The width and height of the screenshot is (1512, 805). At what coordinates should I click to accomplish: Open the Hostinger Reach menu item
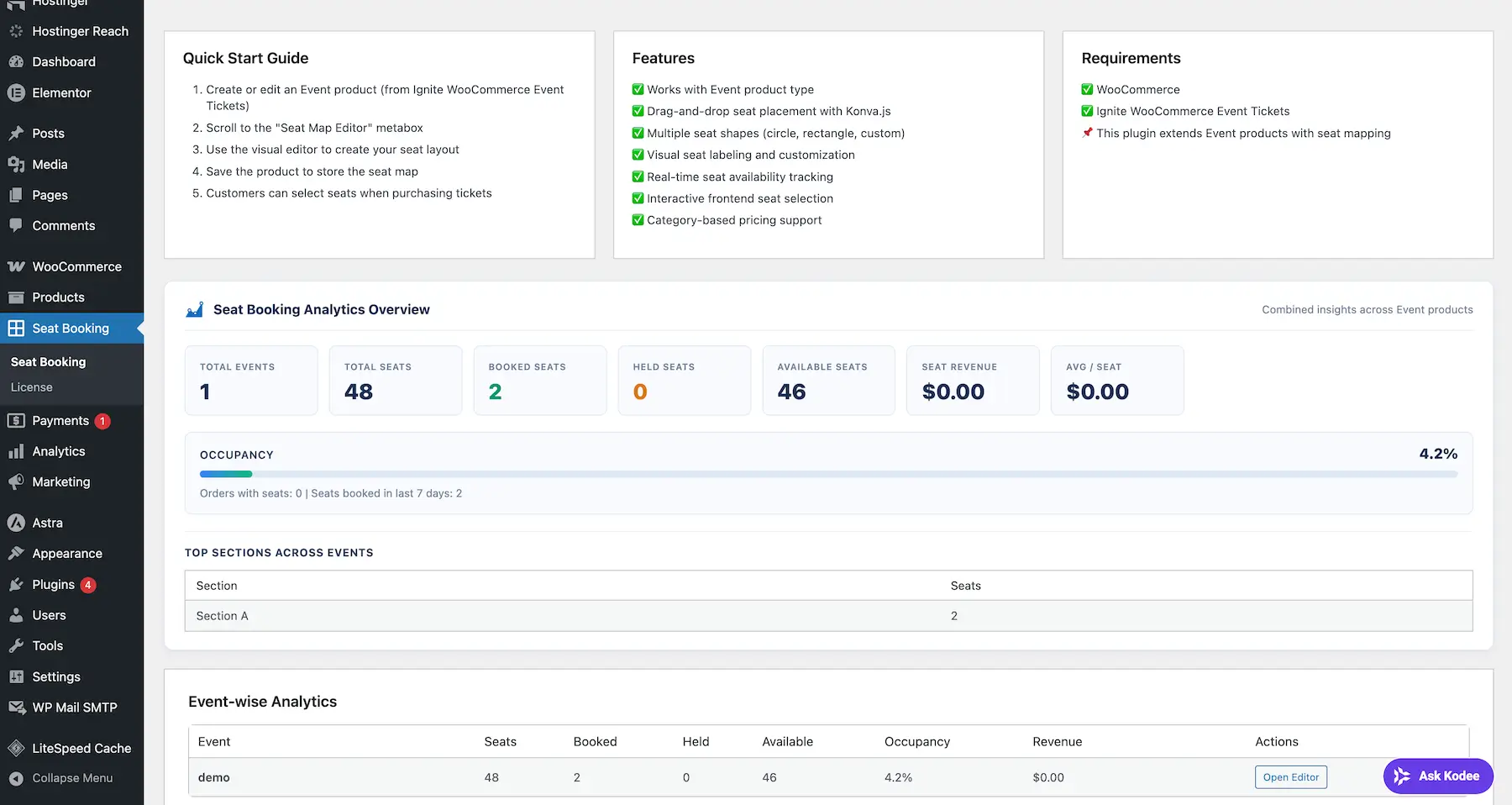click(x=80, y=31)
